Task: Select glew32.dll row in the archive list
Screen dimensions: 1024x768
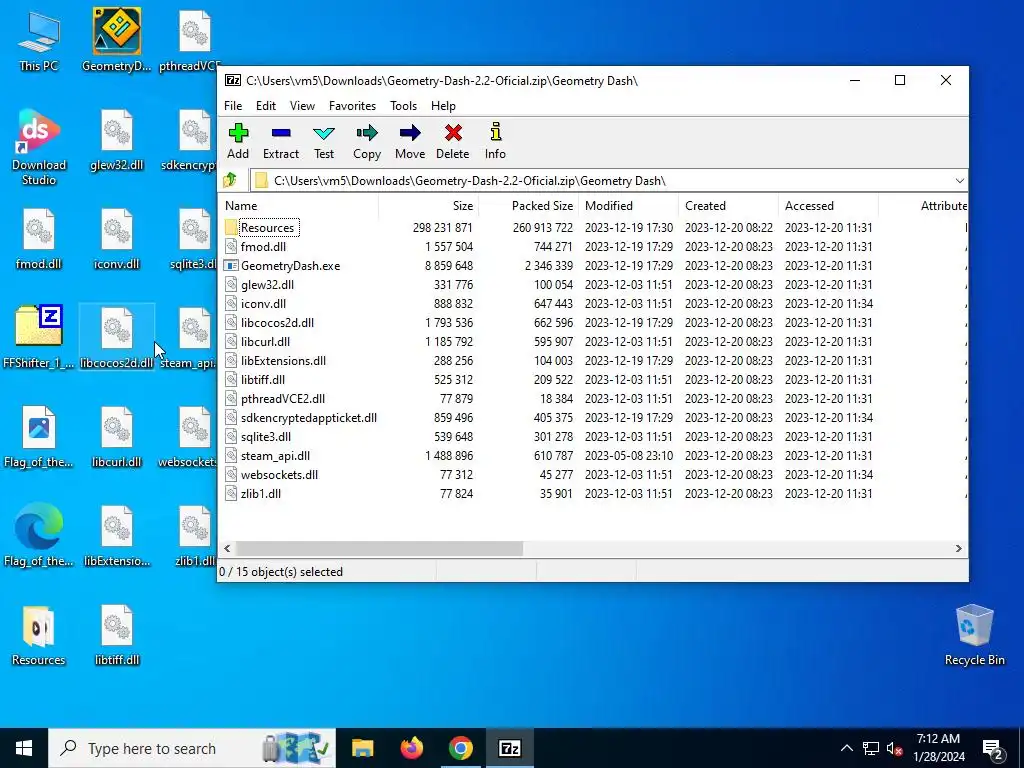Action: tap(593, 285)
